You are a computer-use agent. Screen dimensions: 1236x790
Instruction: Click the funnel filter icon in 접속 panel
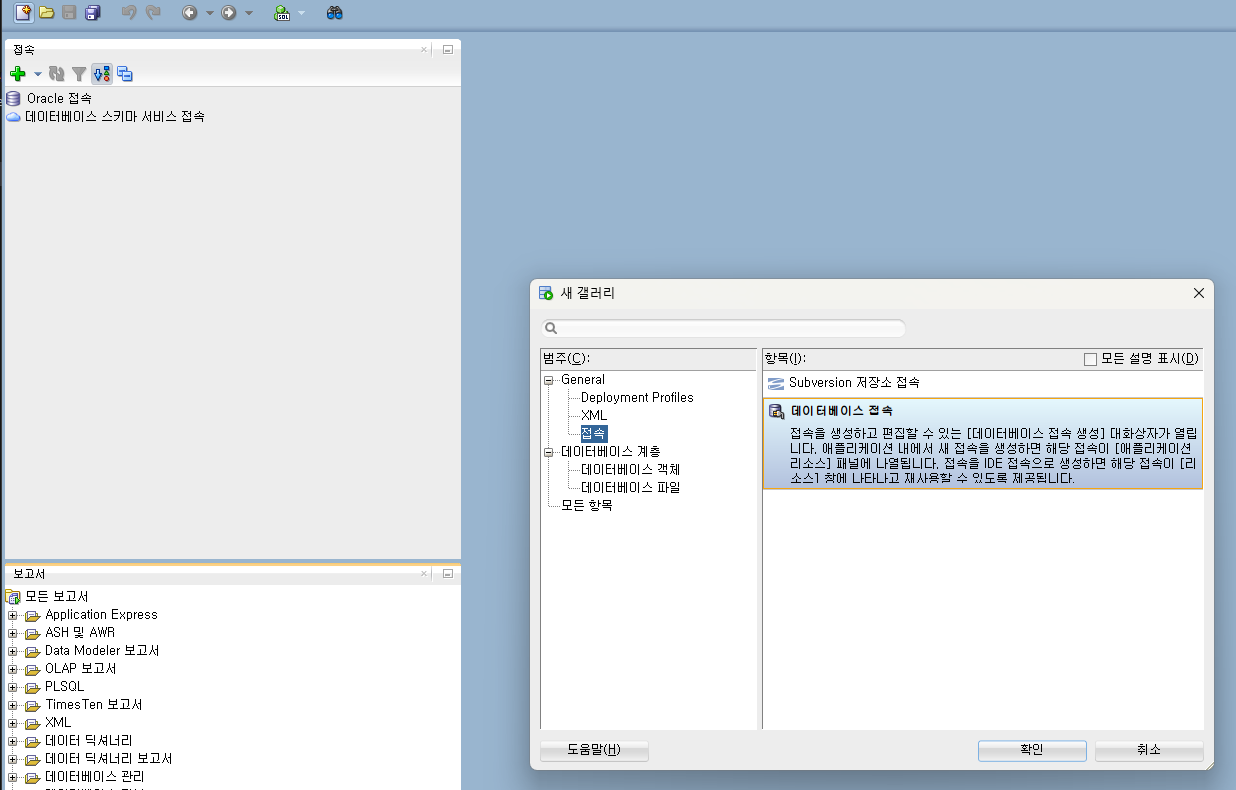pos(79,74)
